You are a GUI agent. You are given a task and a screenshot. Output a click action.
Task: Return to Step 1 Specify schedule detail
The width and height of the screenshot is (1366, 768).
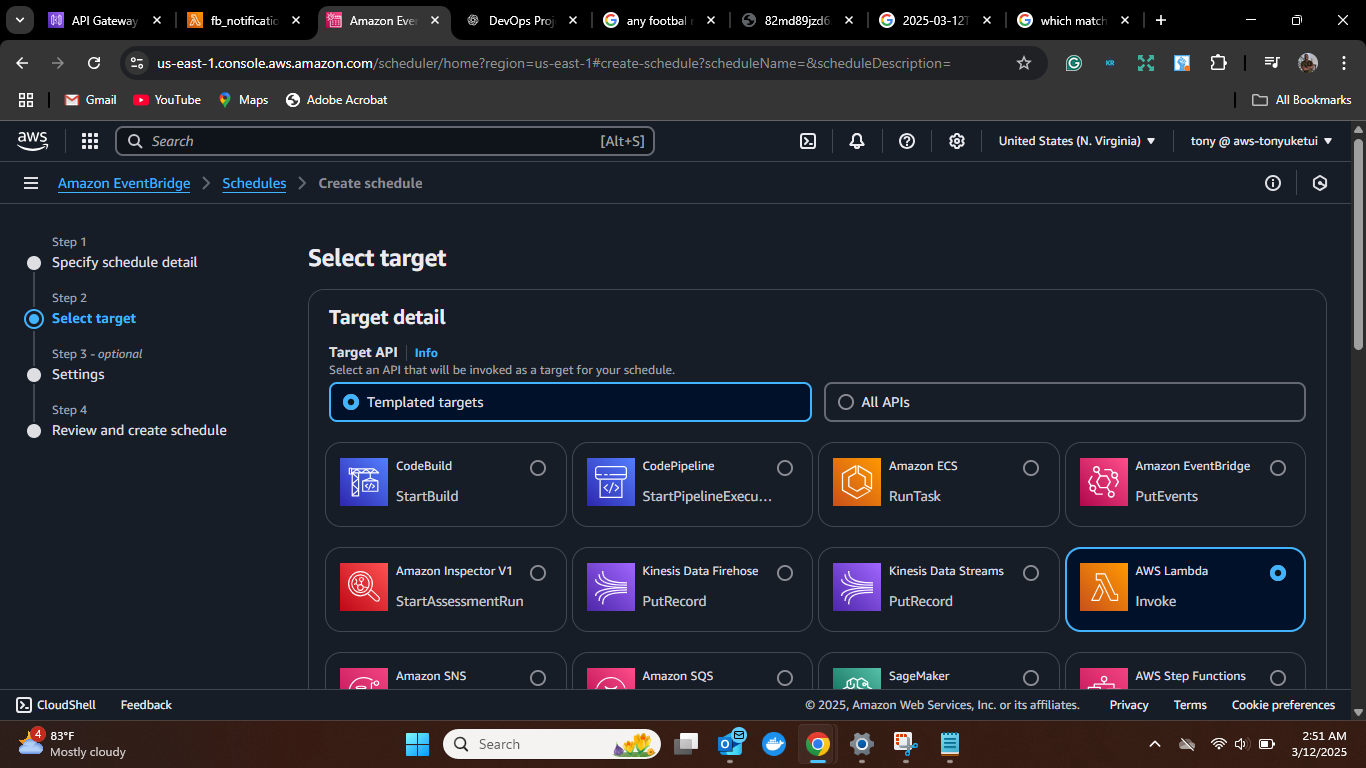coord(125,262)
